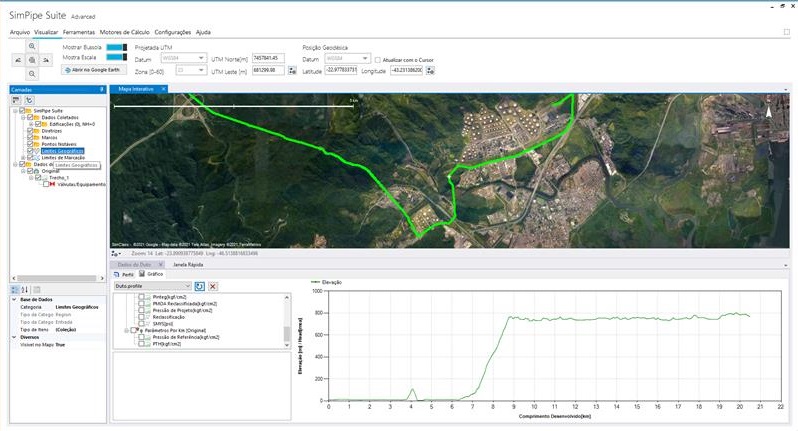Toggle the Mostra Escala switch
This screenshot has width=798, height=431.
click(117, 58)
